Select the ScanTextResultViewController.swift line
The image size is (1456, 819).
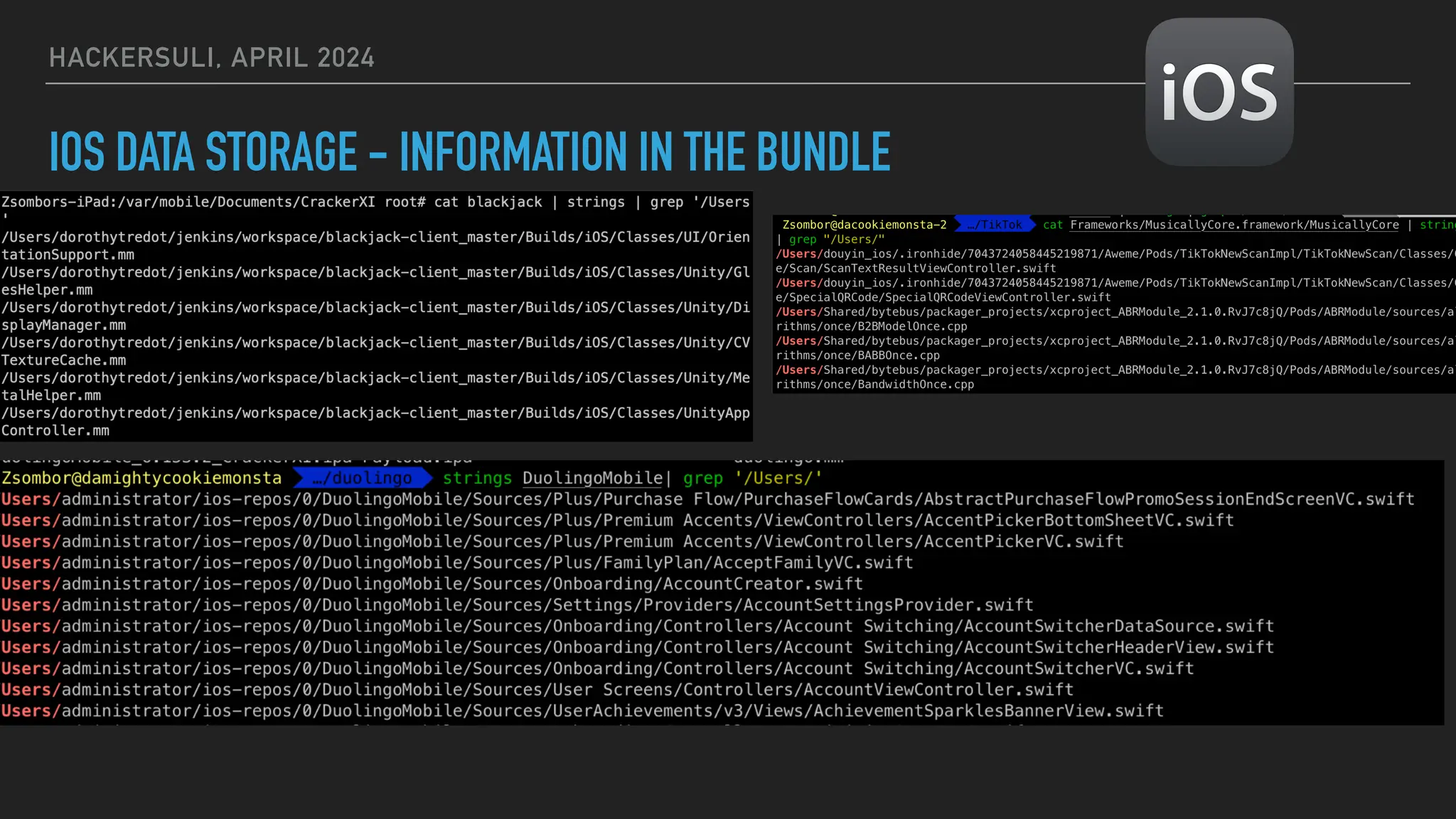click(1115, 261)
